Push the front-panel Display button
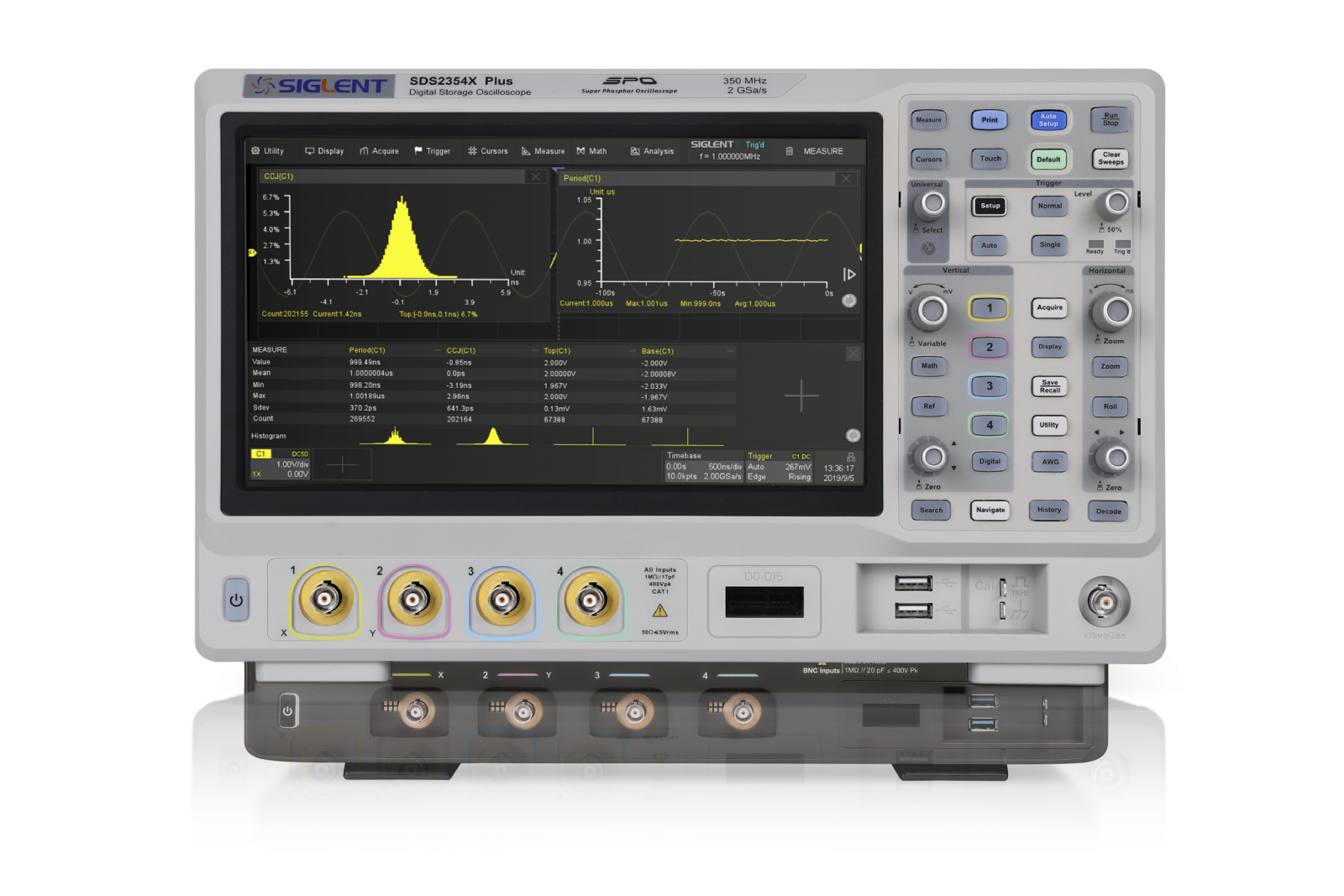Screen dimensions: 1344x896 pyautogui.click(x=1049, y=347)
